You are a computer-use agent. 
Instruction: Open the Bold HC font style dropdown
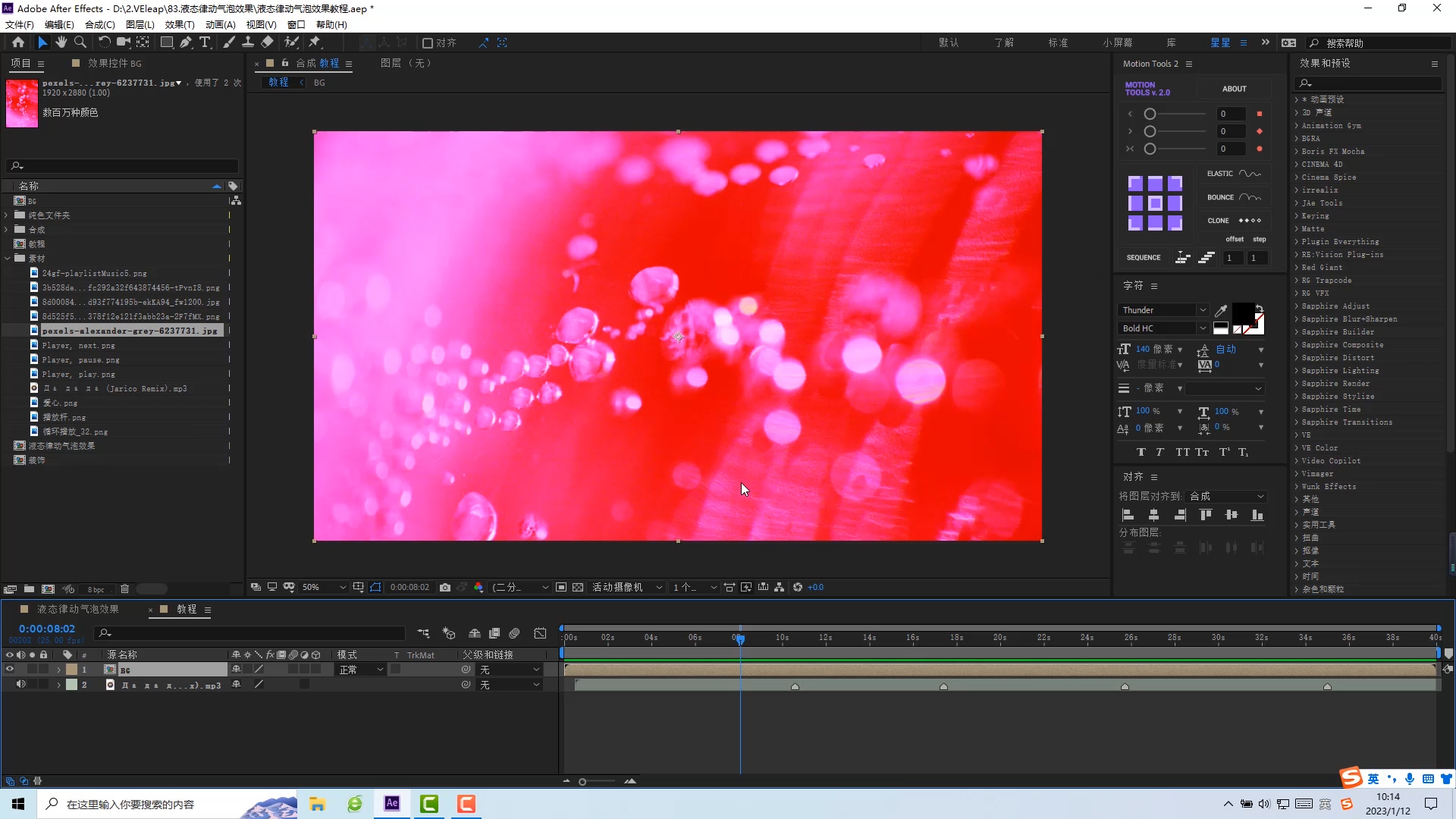(1163, 328)
